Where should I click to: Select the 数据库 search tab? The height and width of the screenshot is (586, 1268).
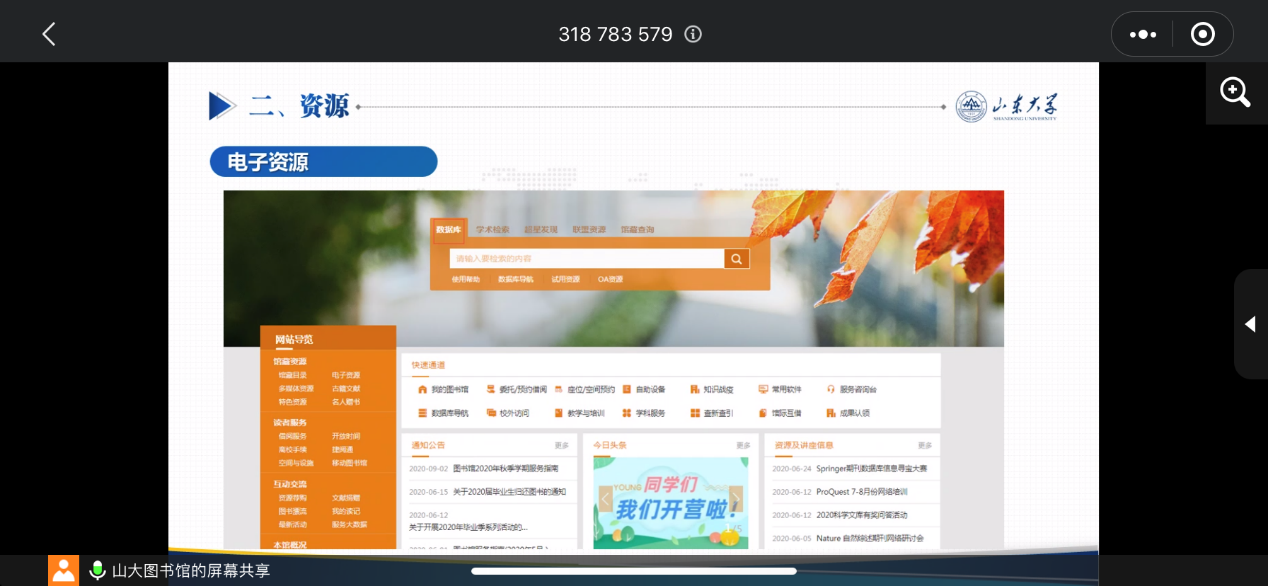pos(449,230)
